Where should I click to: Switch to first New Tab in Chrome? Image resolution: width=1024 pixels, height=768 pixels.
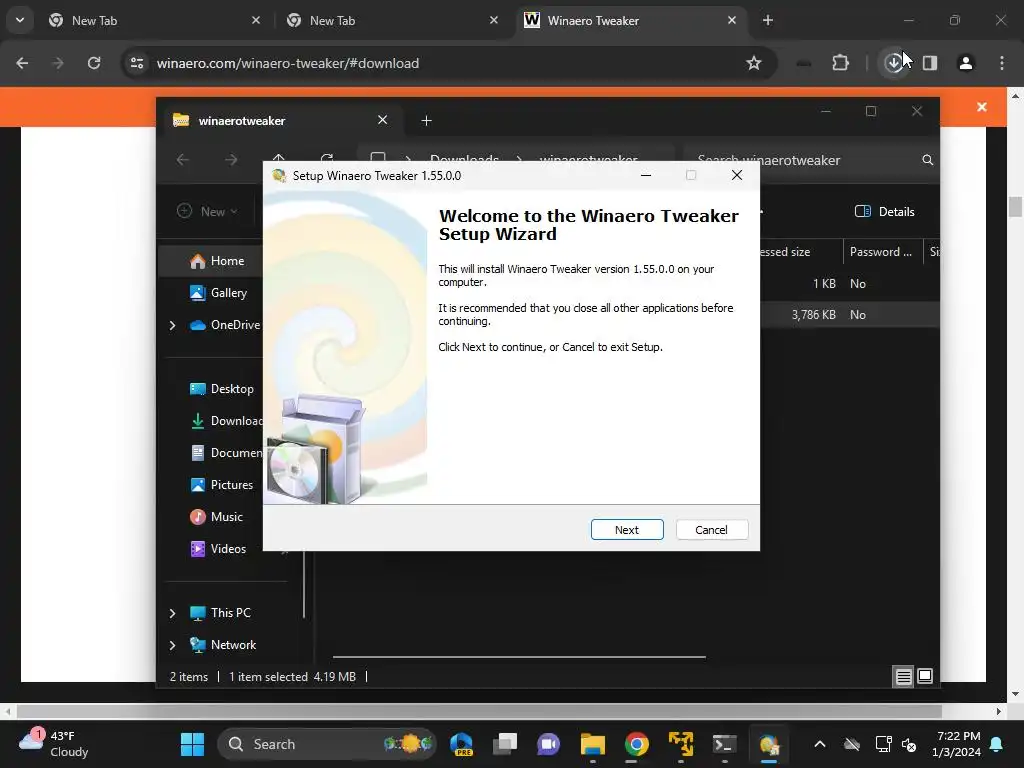click(x=155, y=20)
